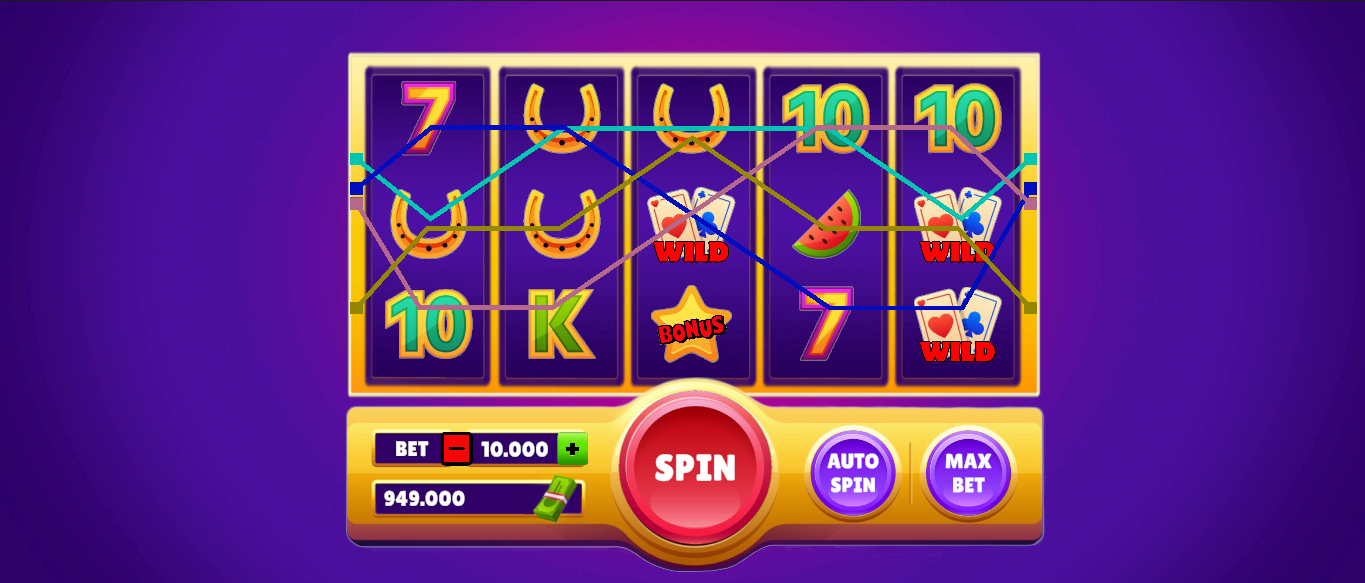Screen dimensions: 1365x583
Task: Click the olive payline marker on right edge
Action: tap(1031, 307)
